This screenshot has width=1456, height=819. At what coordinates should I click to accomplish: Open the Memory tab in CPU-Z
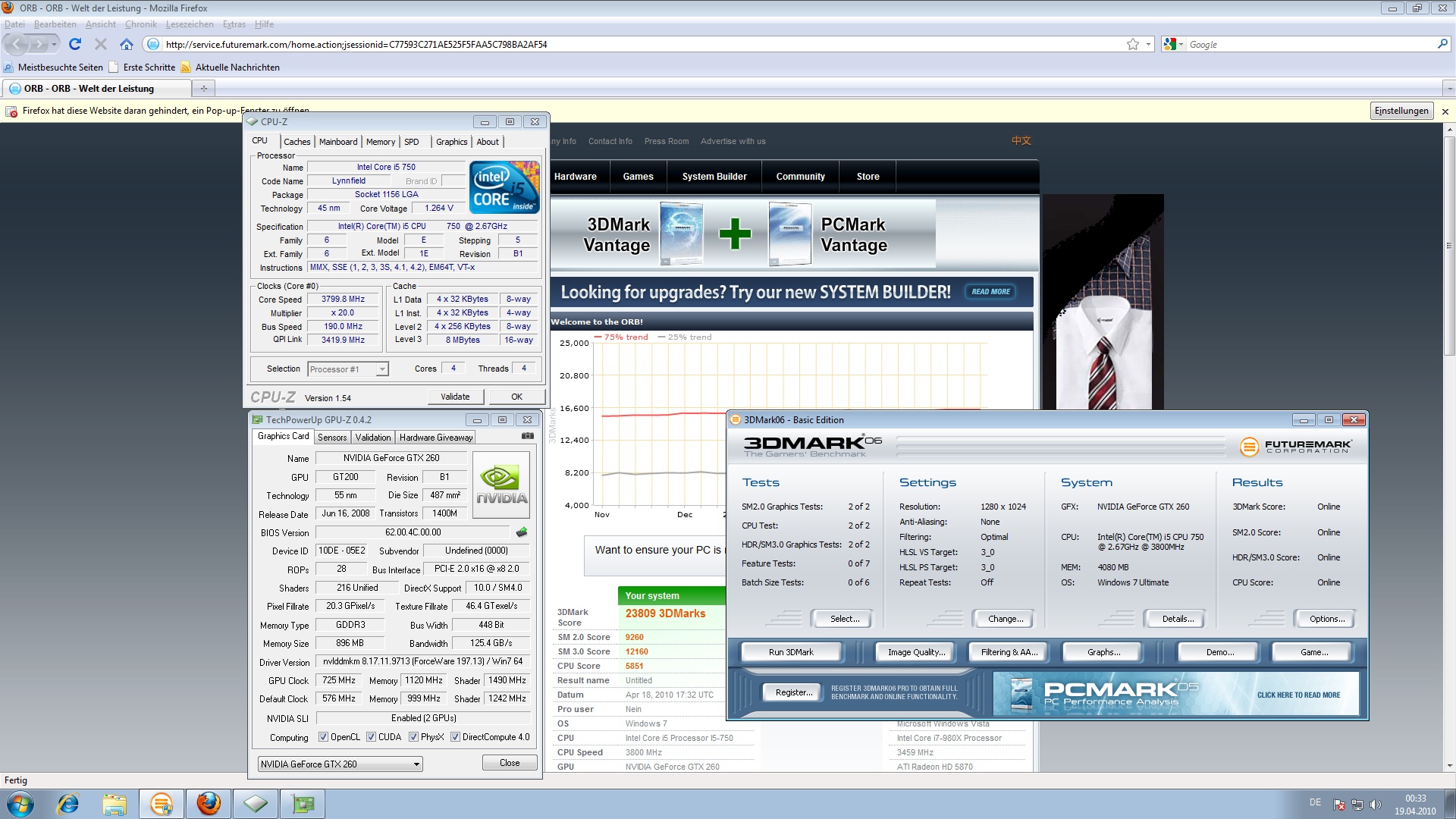point(381,142)
